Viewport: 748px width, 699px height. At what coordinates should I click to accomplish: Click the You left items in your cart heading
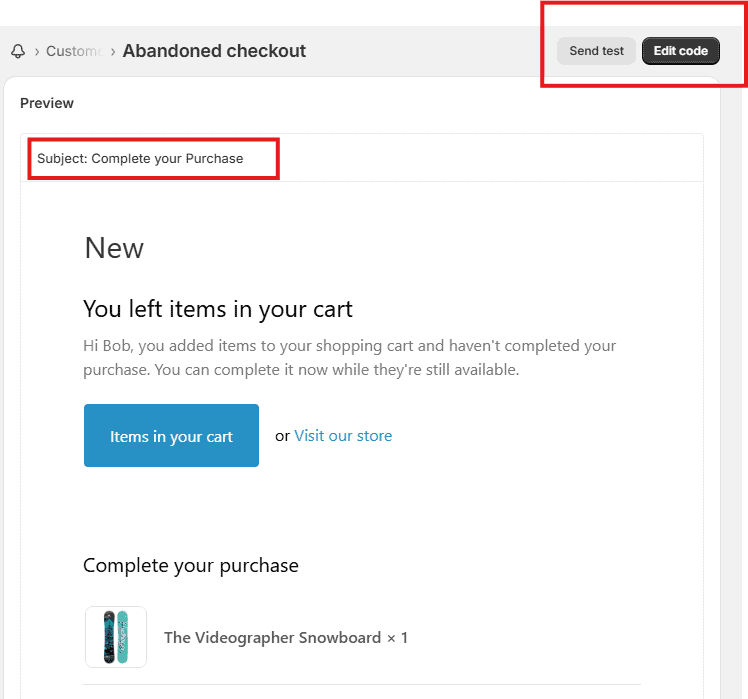(x=218, y=309)
